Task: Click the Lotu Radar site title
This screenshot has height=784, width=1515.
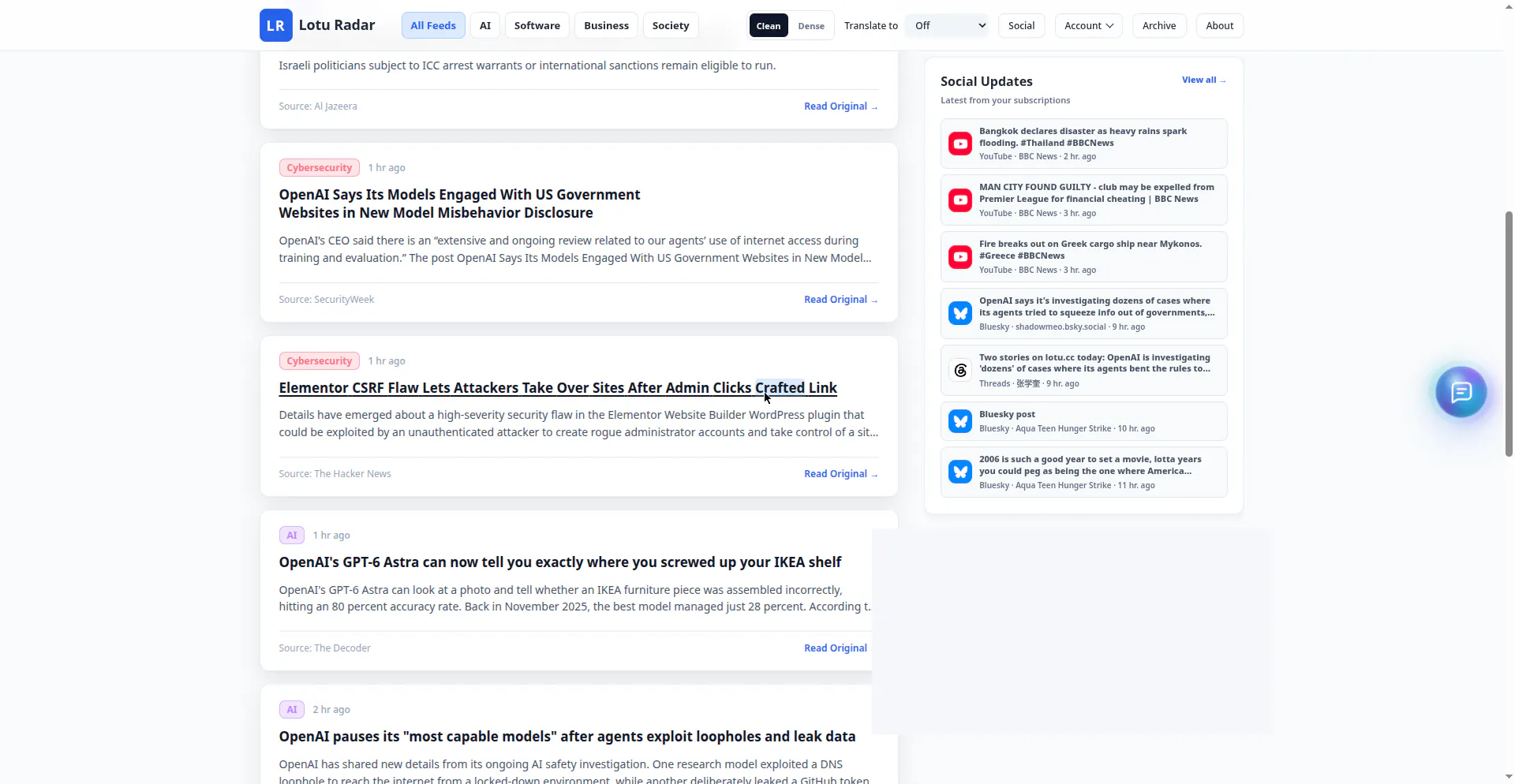Action: 337,25
